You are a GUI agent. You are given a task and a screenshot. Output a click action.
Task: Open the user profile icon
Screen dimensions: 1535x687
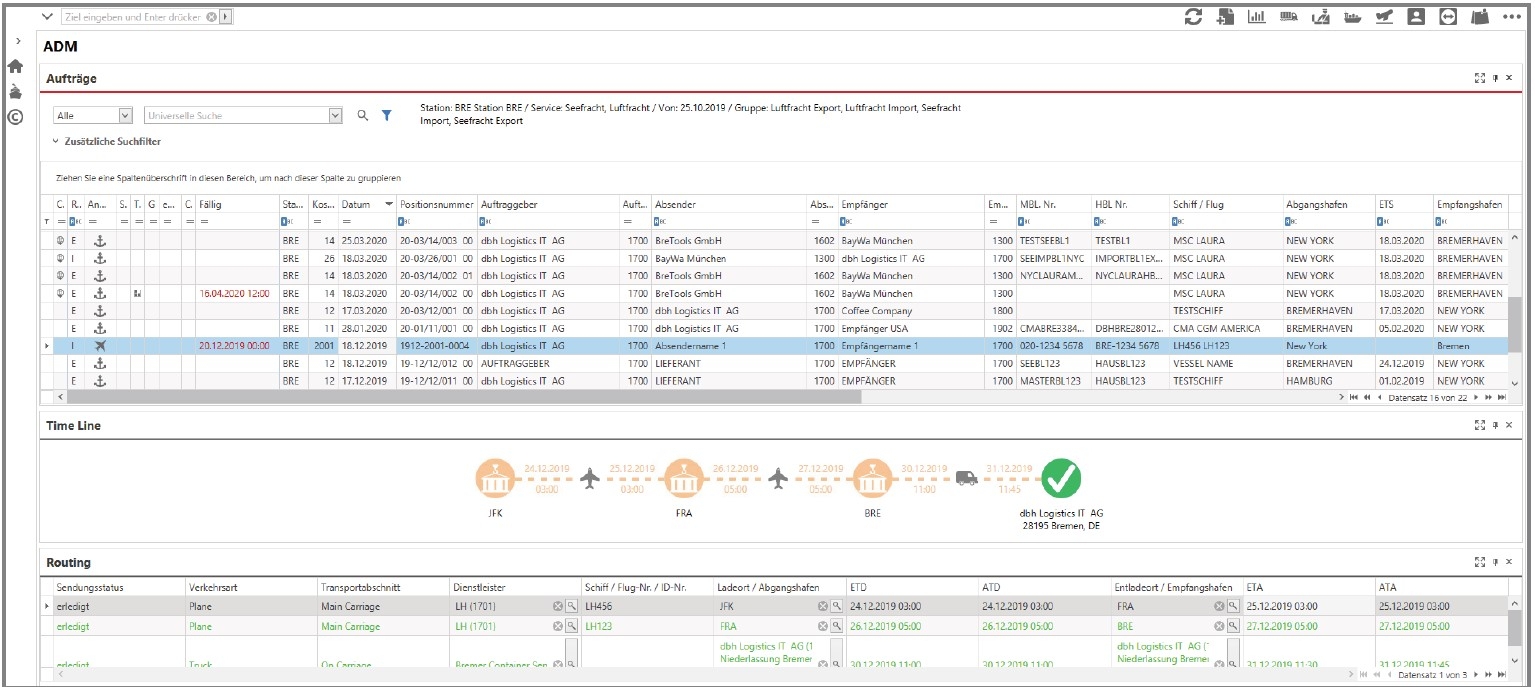click(1416, 17)
